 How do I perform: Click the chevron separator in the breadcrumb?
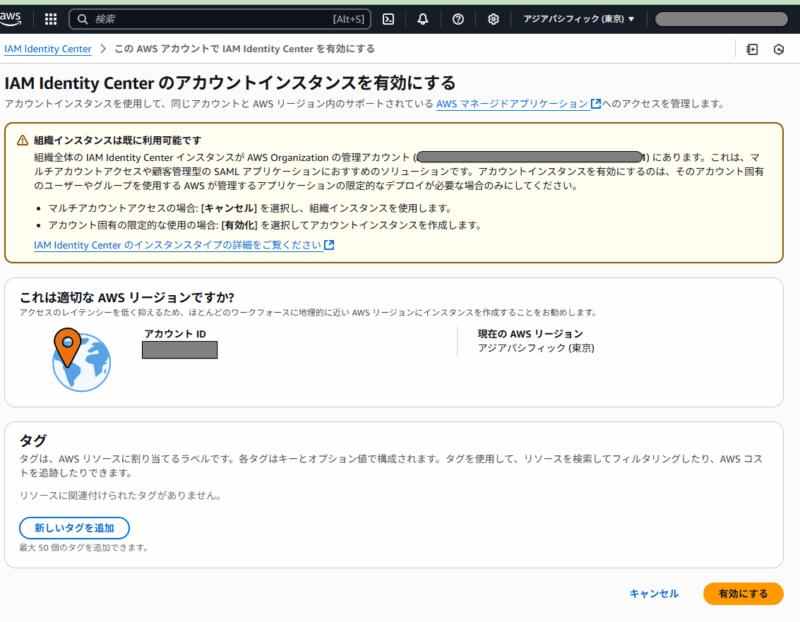(x=103, y=49)
